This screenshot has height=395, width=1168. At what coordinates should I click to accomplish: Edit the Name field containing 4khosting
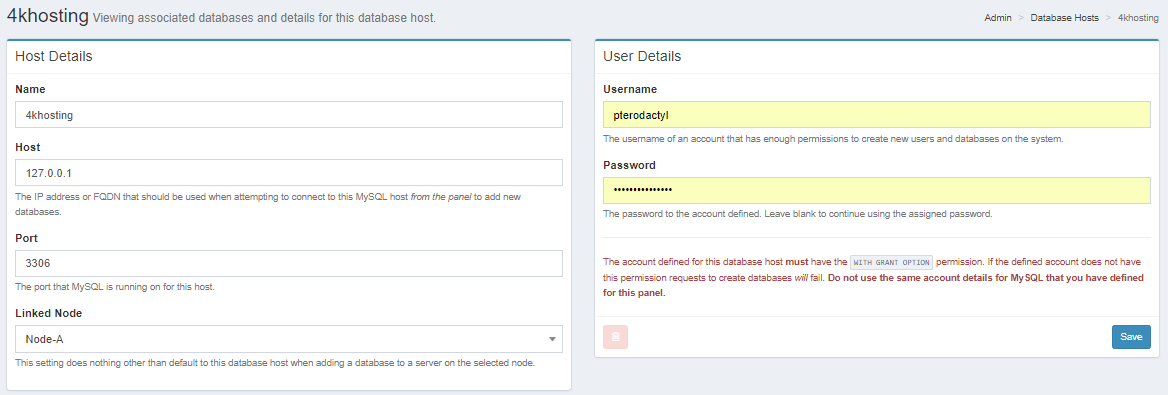288,115
